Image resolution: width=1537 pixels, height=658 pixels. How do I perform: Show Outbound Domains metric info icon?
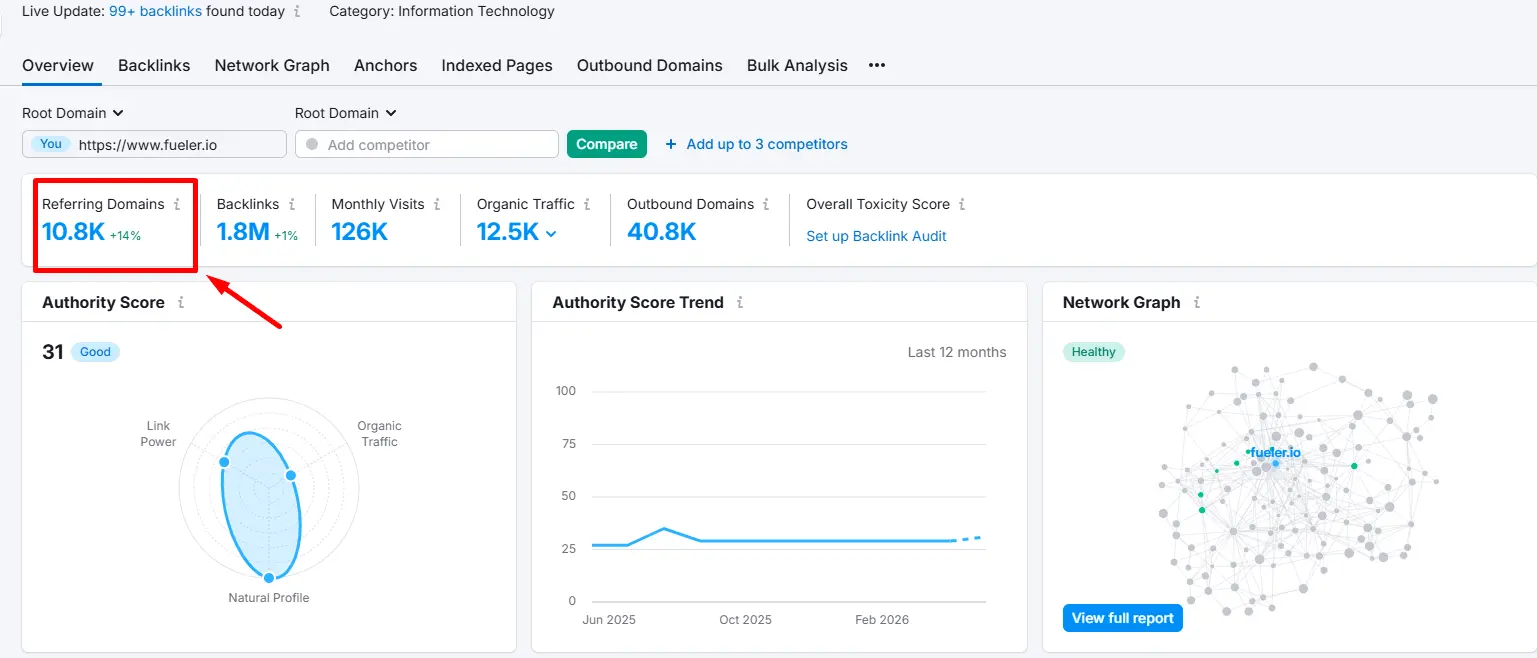766,204
